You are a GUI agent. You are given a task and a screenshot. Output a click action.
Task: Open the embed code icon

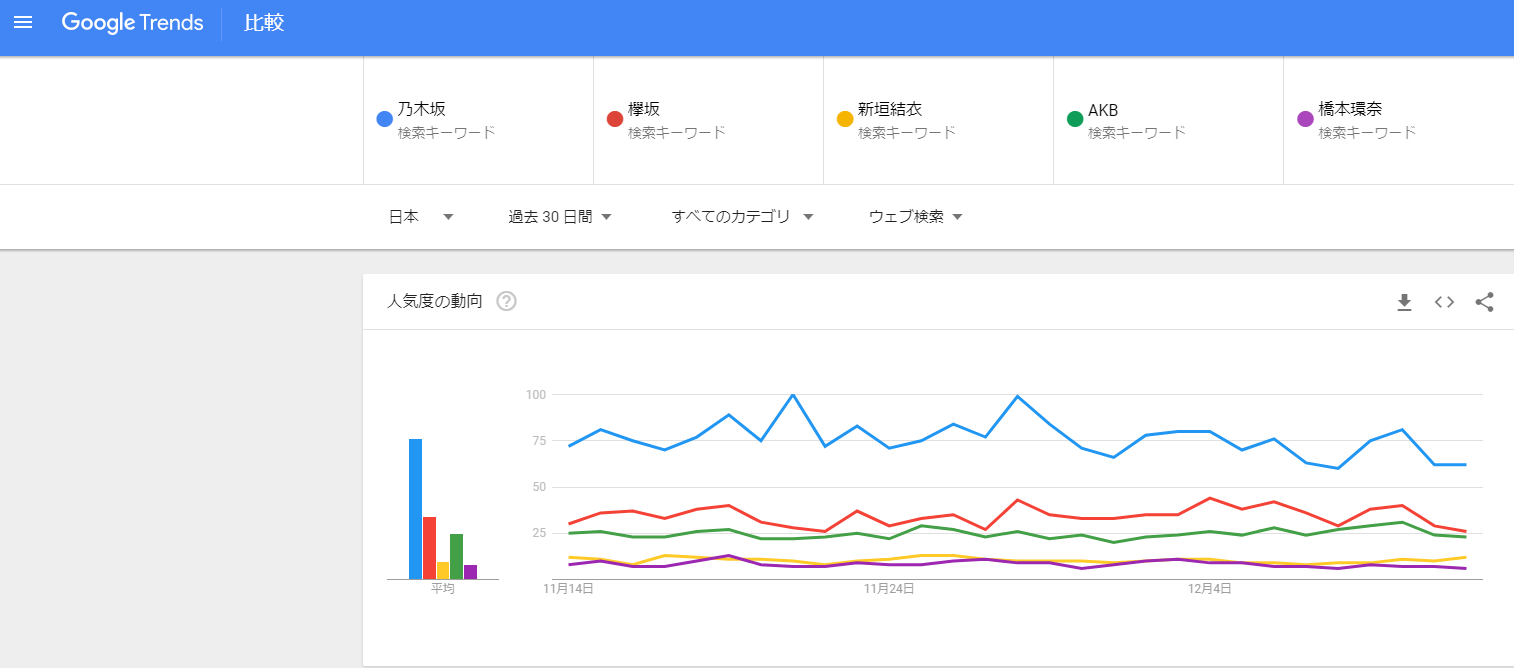[x=1444, y=302]
